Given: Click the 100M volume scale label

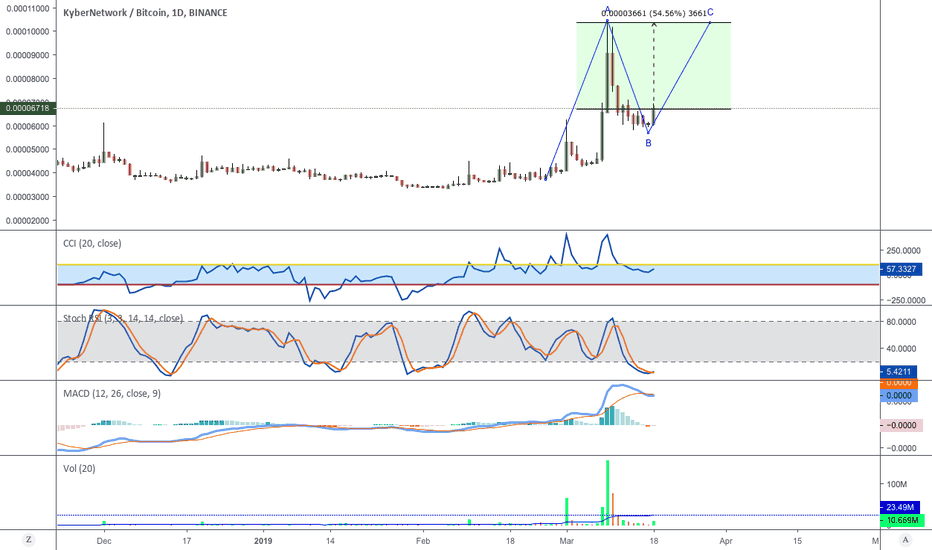Looking at the screenshot, I should tap(896, 484).
